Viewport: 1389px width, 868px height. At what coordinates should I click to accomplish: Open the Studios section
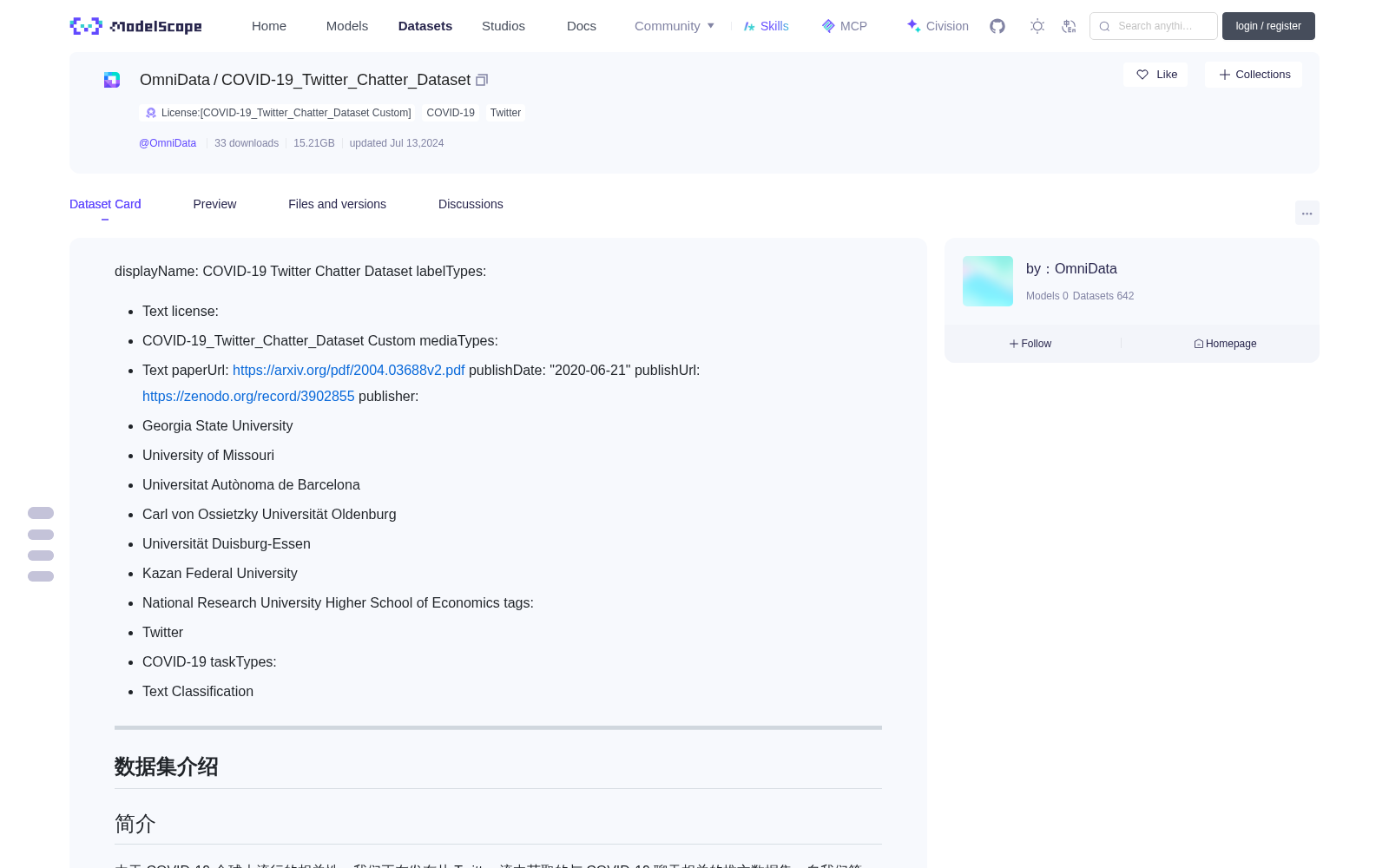[x=504, y=26]
